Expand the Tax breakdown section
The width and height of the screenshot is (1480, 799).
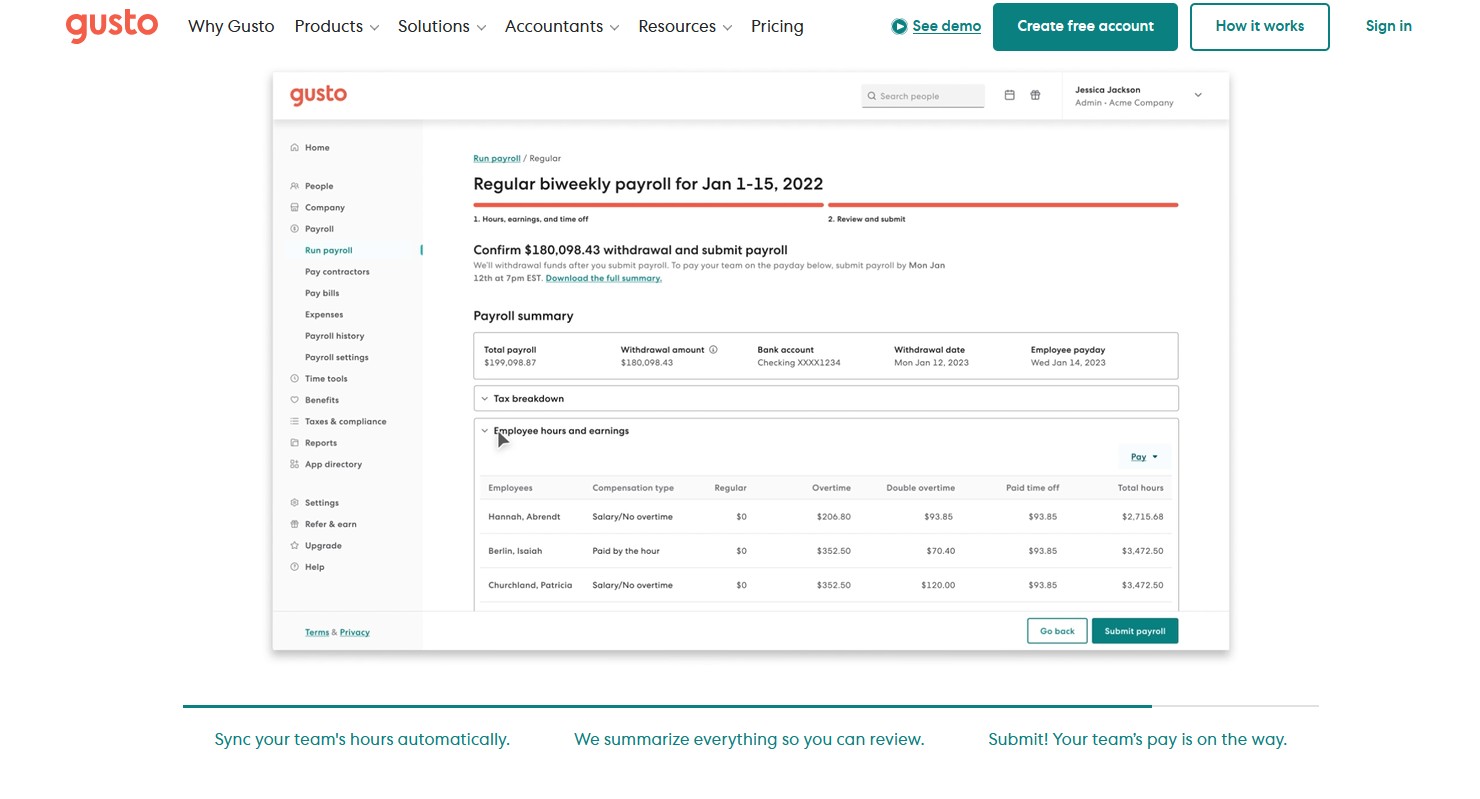pos(486,398)
